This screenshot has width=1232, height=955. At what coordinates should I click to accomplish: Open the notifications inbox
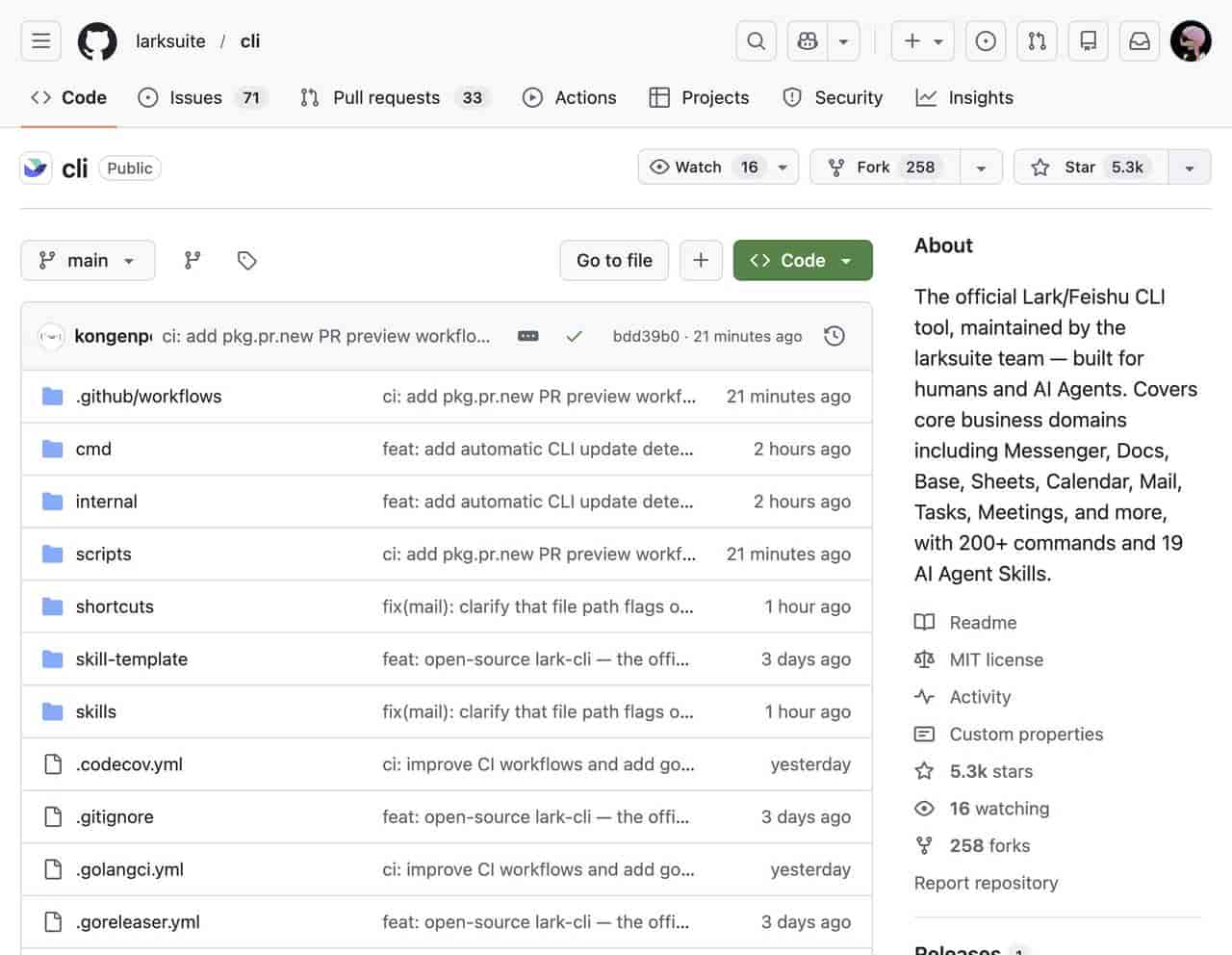click(x=1140, y=40)
